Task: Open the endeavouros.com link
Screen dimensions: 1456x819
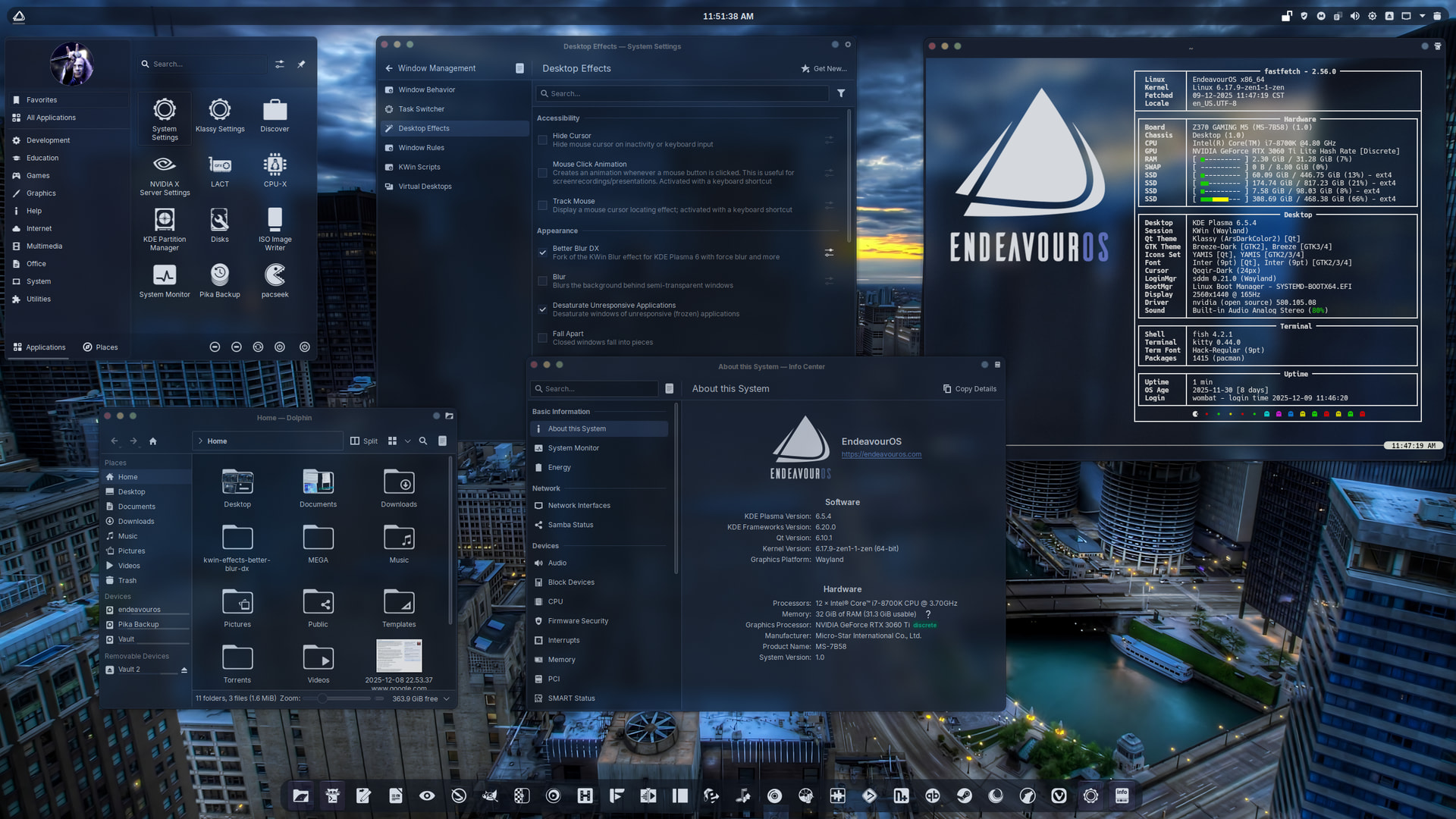Action: pos(881,455)
